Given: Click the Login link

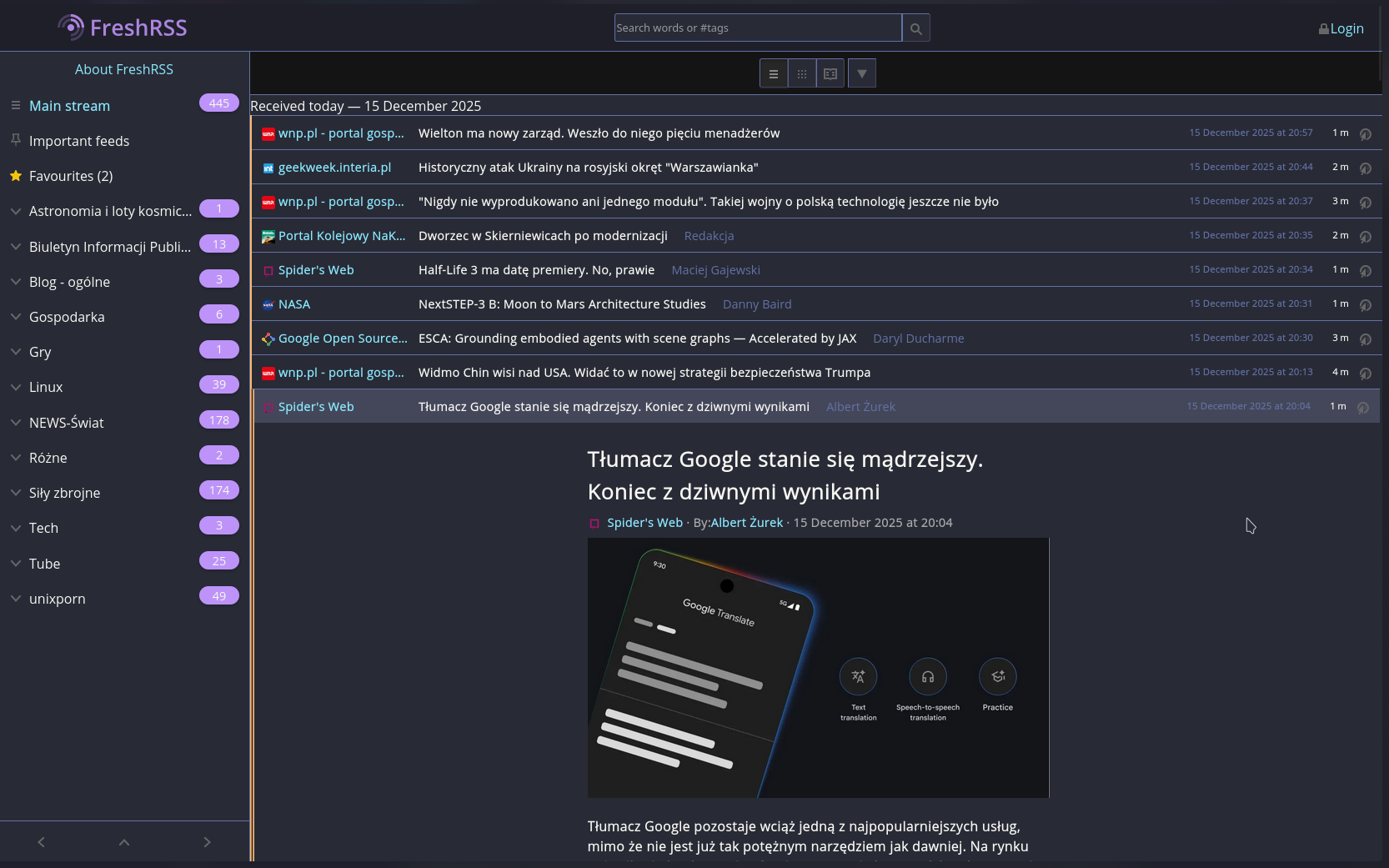Looking at the screenshot, I should point(1346,28).
